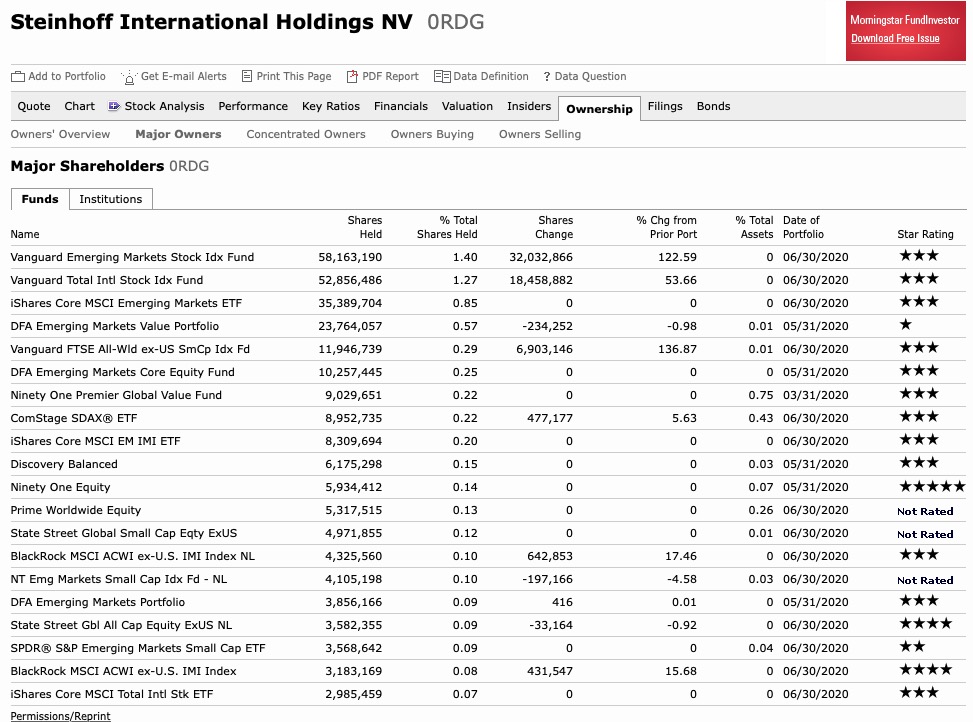Click the blue arrow icon beside Stock Analysis
Image resolution: width=973 pixels, height=722 pixels.
113,106
